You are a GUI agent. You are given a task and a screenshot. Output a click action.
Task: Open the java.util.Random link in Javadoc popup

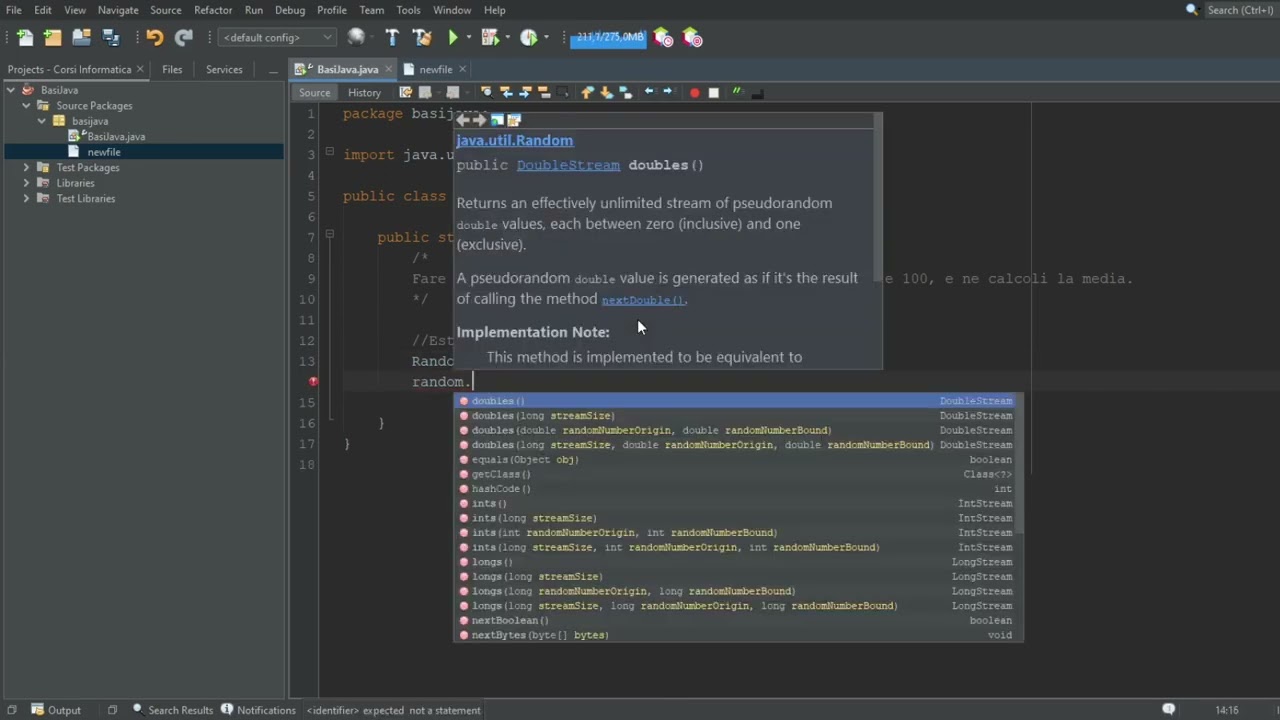(x=515, y=141)
